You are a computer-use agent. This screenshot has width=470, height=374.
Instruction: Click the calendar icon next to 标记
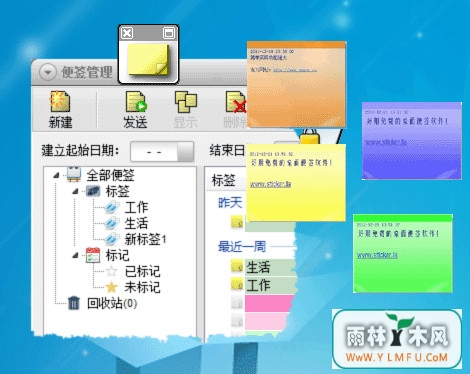93,255
